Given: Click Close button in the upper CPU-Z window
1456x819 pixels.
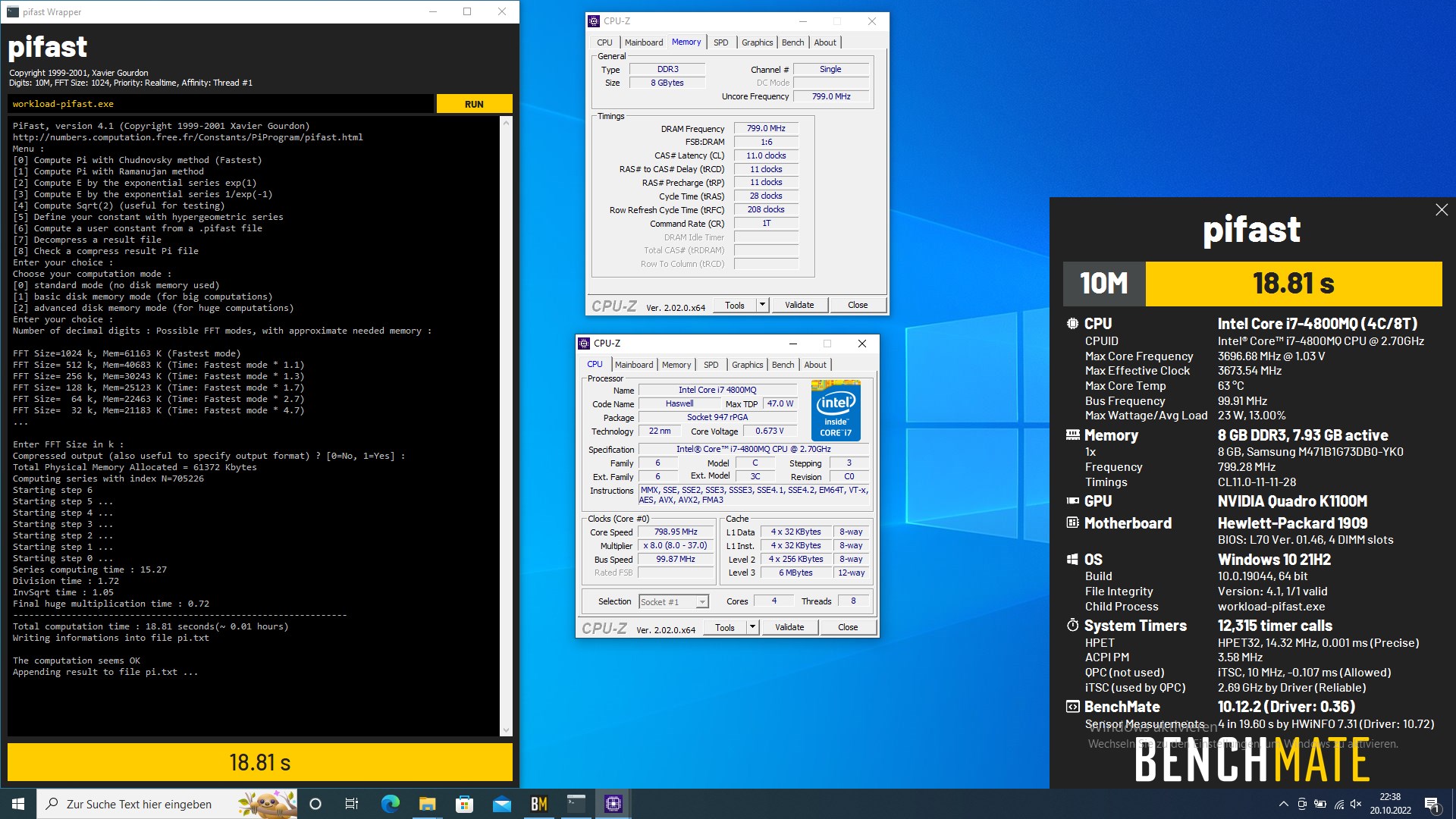Looking at the screenshot, I should (x=858, y=305).
